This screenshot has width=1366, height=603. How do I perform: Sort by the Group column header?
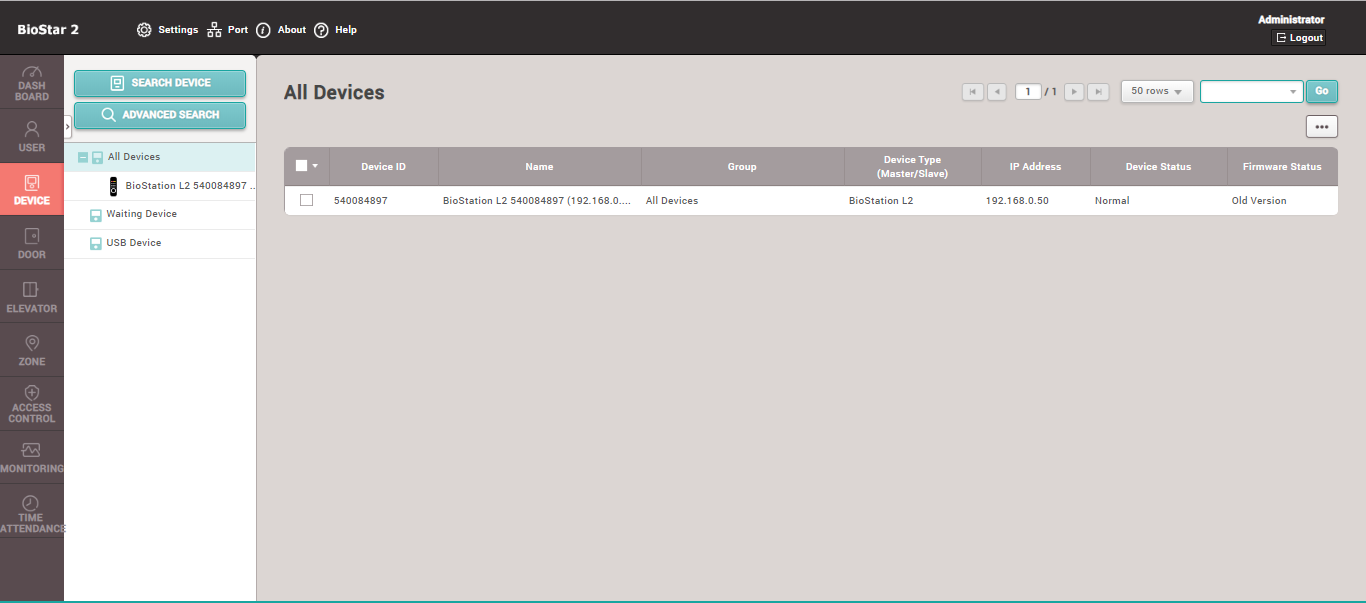(742, 167)
